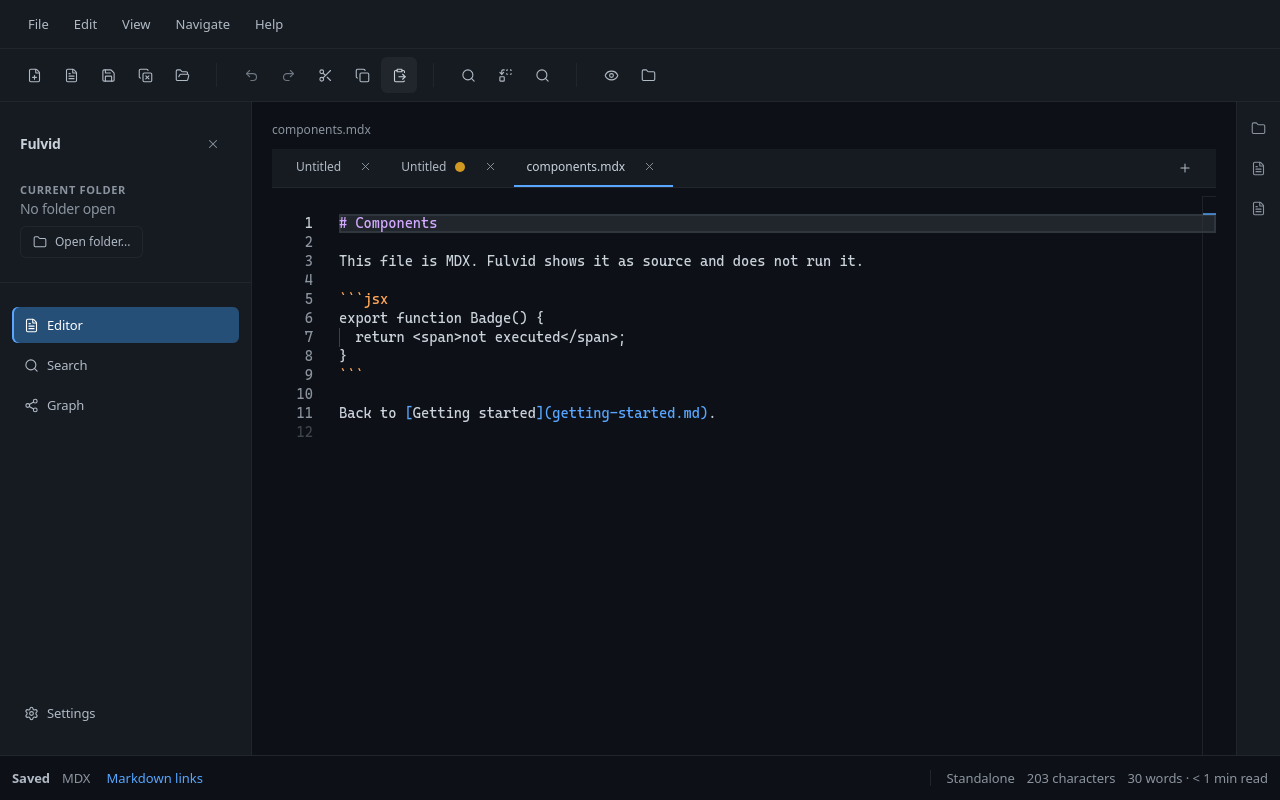The image size is (1280, 800).
Task: Click the 30 words read-time entry
Action: [x=1197, y=778]
